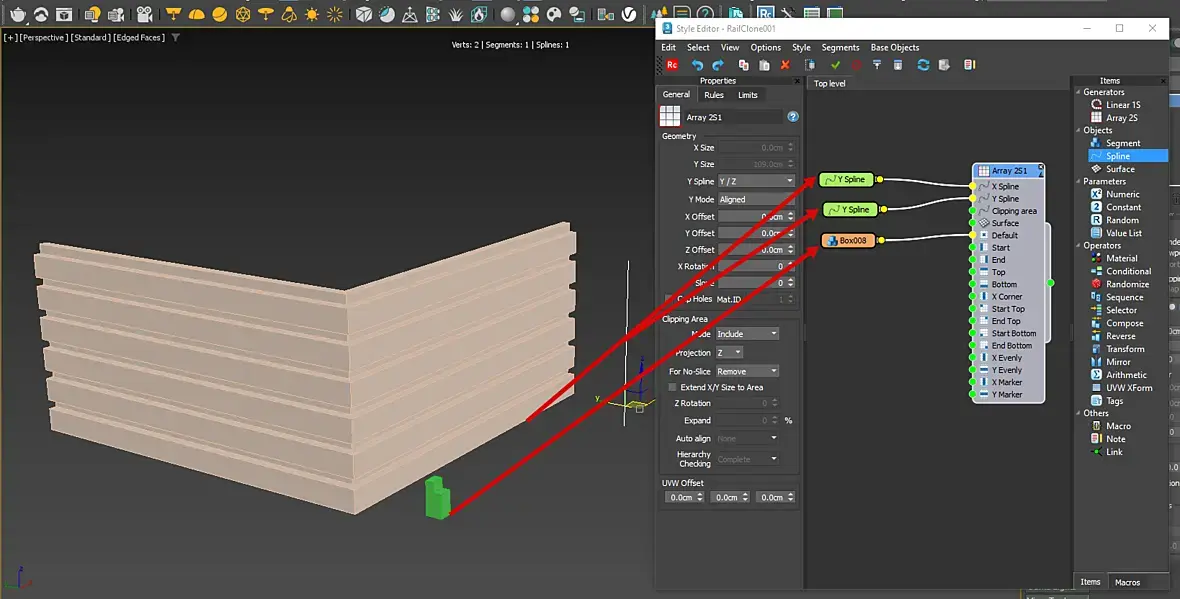The height and width of the screenshot is (599, 1180).
Task: Switch to the General tab
Action: [676, 95]
